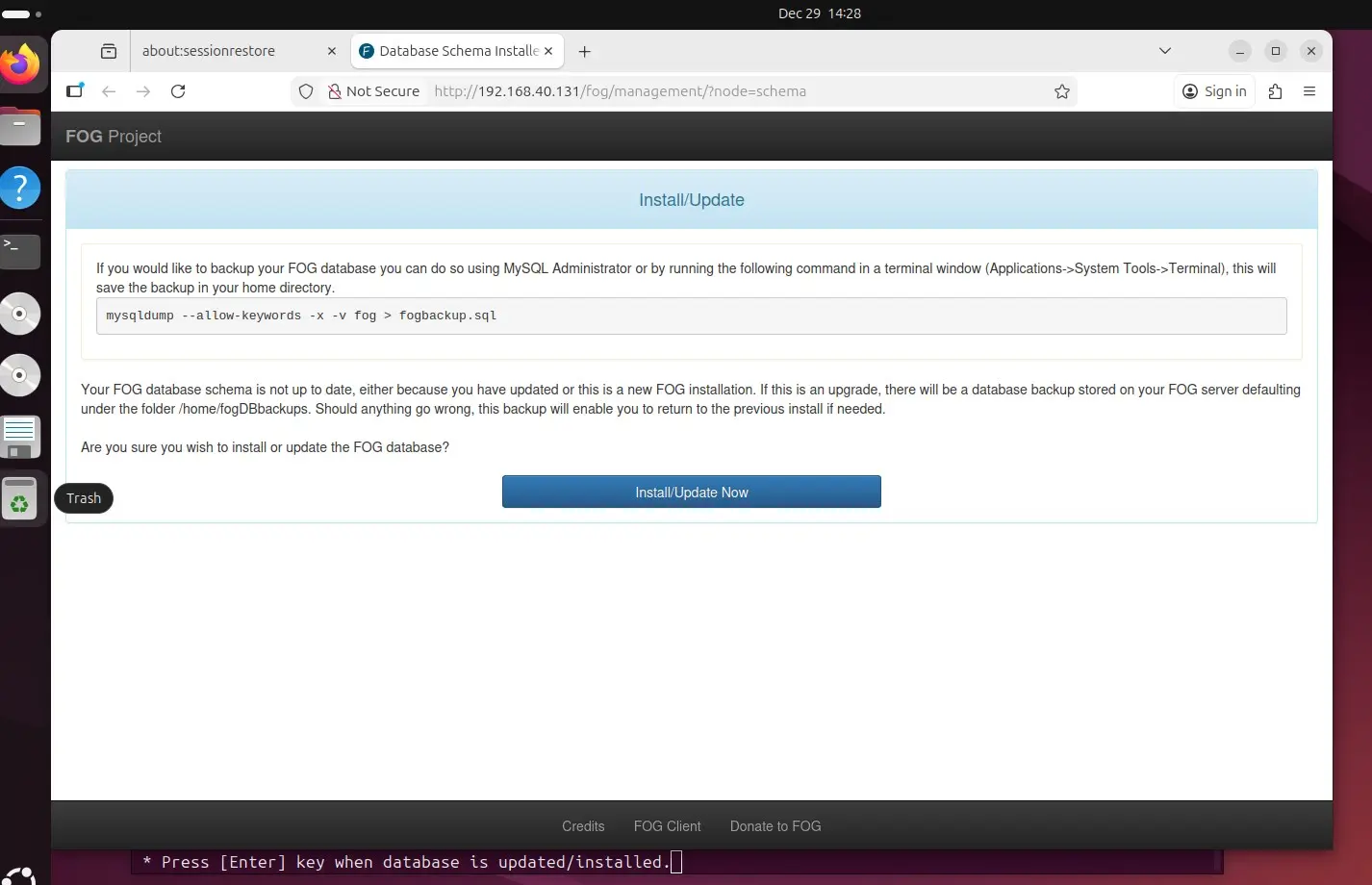The width and height of the screenshot is (1372, 885).
Task: Open the Credits footer link
Action: (x=583, y=826)
